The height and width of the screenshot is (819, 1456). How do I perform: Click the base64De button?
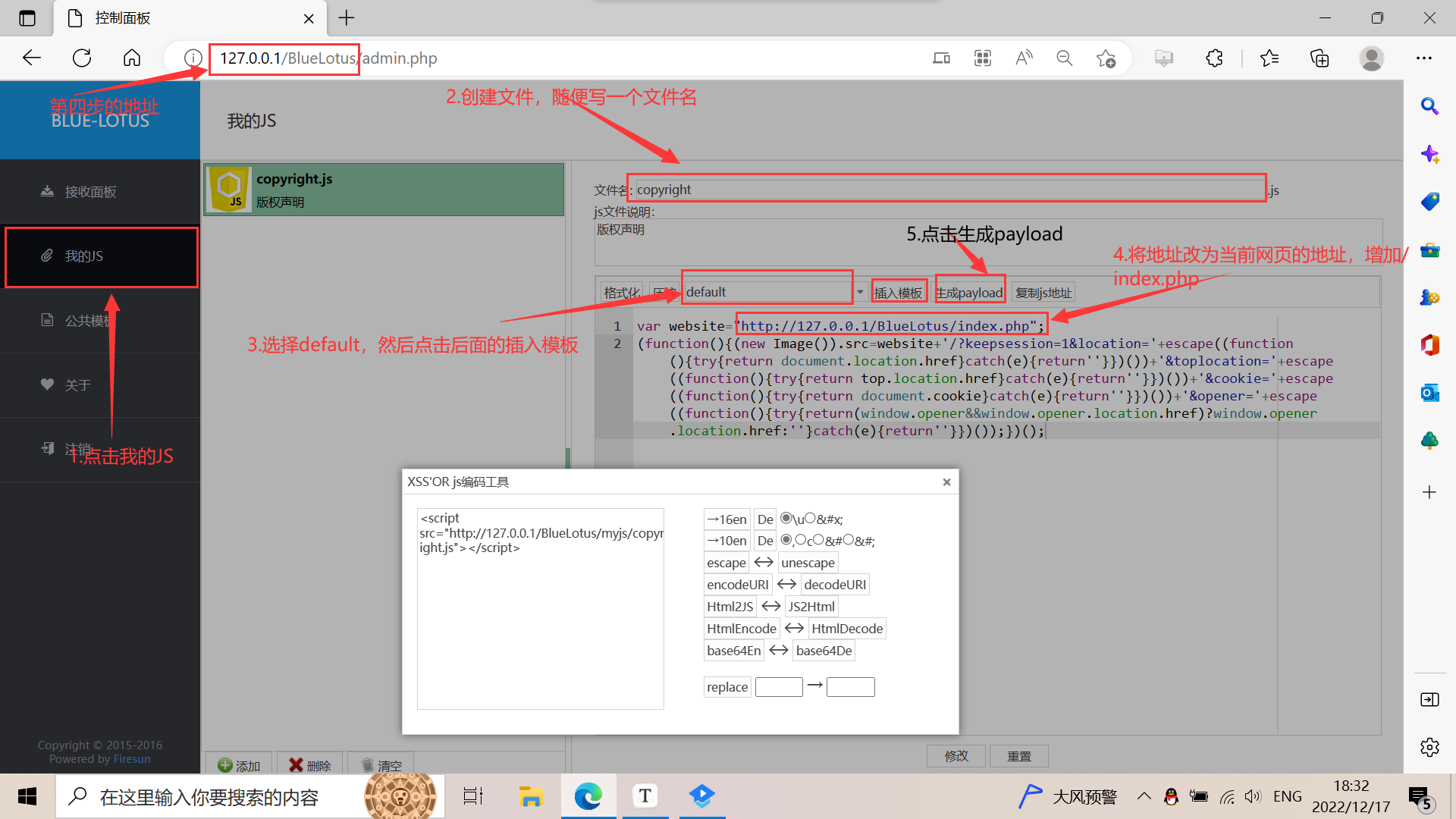[824, 651]
